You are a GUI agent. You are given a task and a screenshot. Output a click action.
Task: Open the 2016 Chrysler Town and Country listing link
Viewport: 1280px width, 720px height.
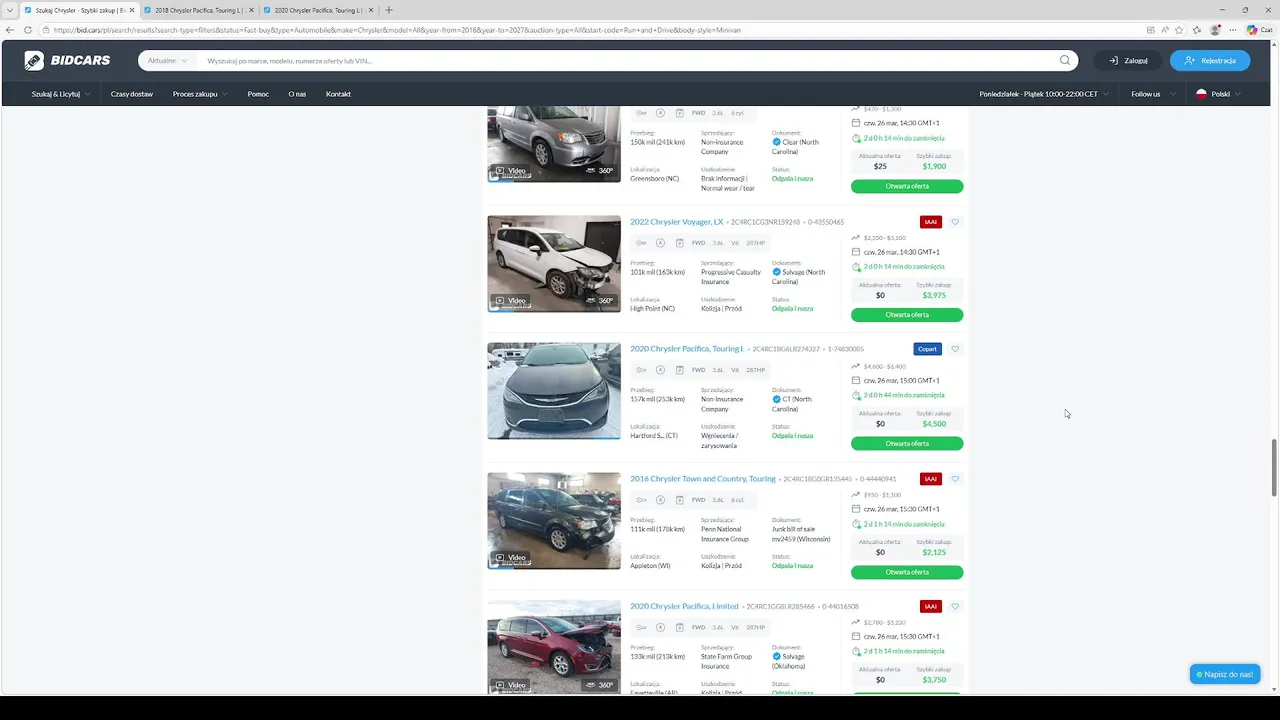(x=703, y=479)
